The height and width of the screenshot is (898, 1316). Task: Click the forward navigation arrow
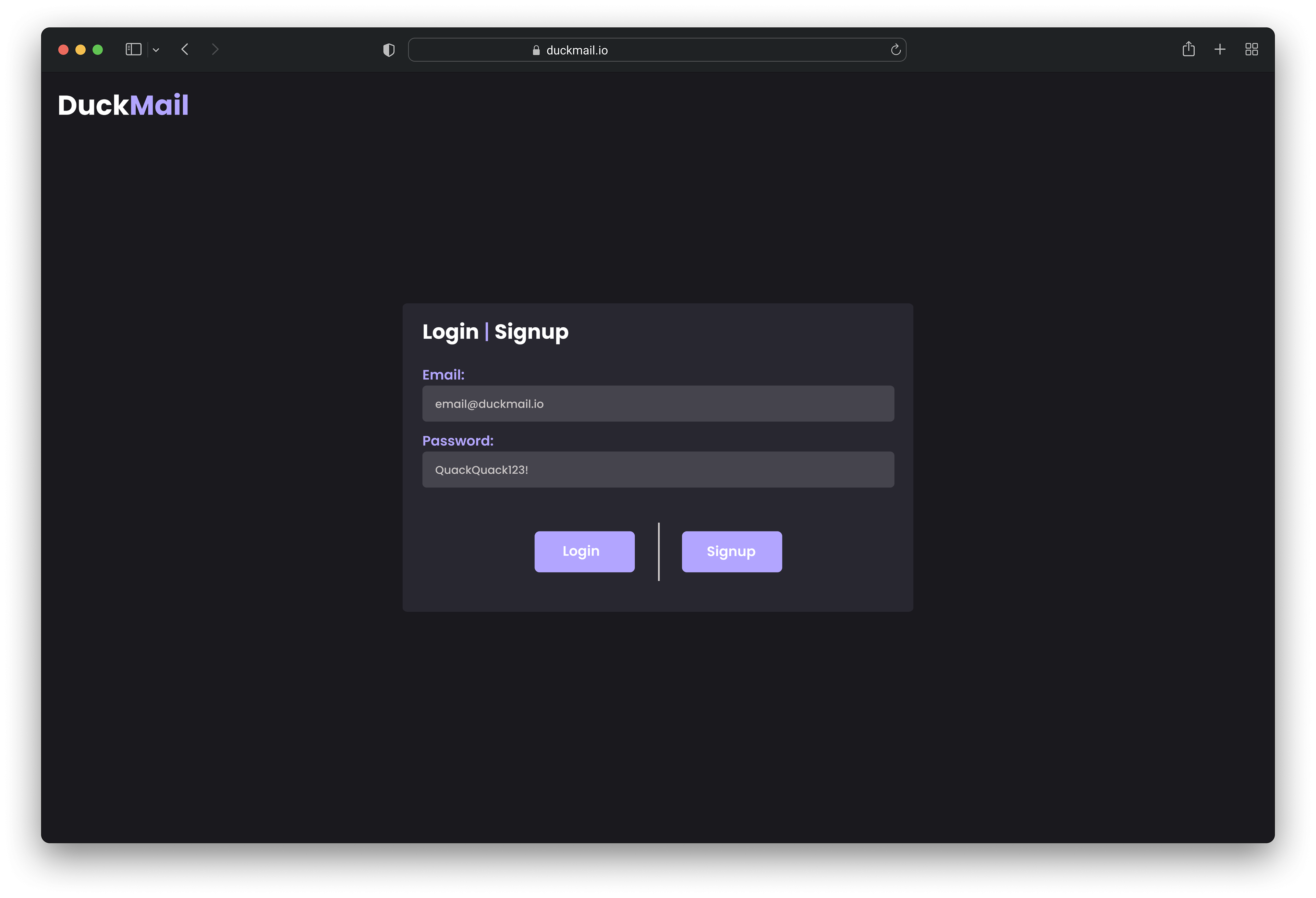click(215, 50)
